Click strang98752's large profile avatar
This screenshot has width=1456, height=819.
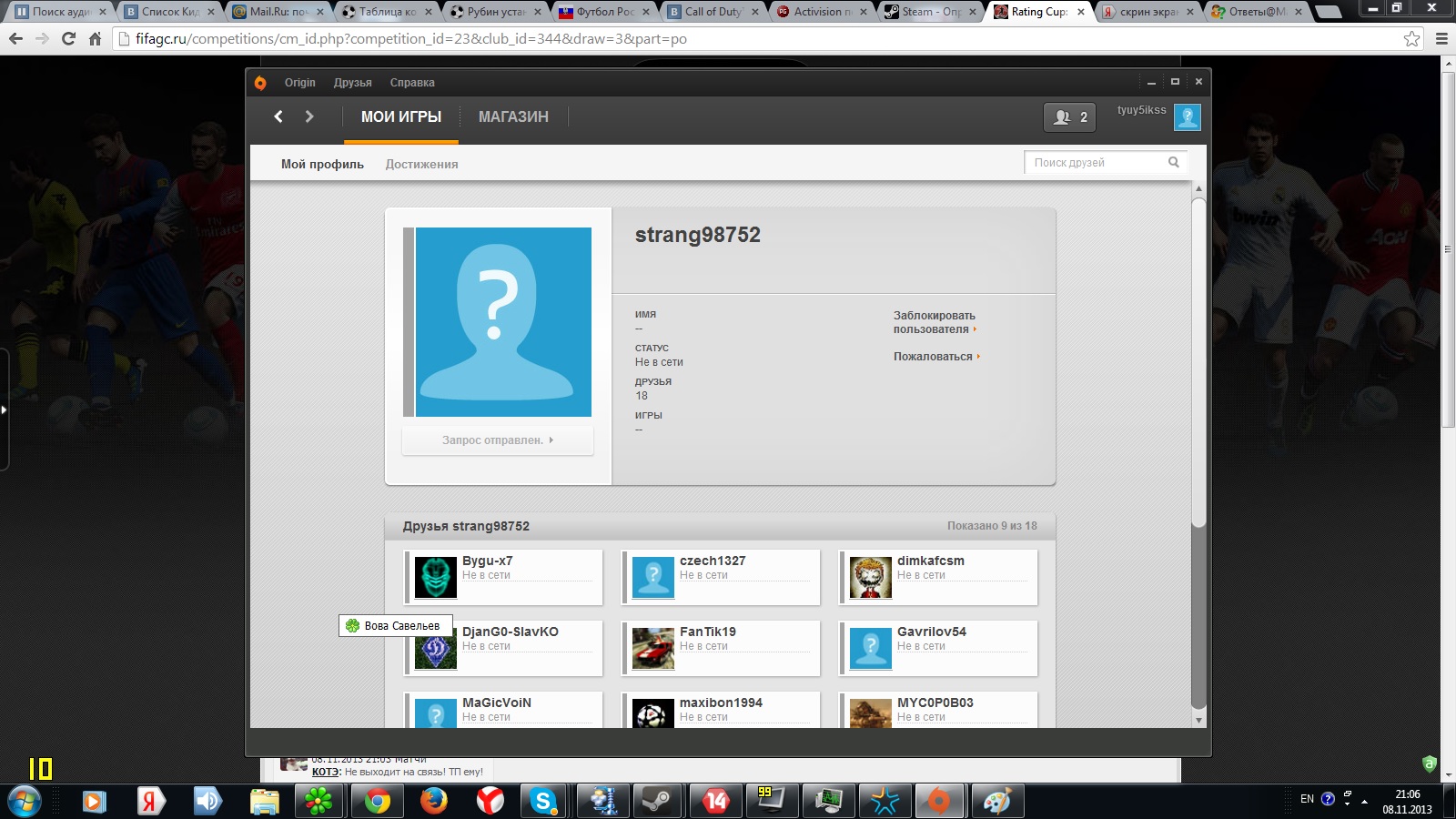pos(503,322)
